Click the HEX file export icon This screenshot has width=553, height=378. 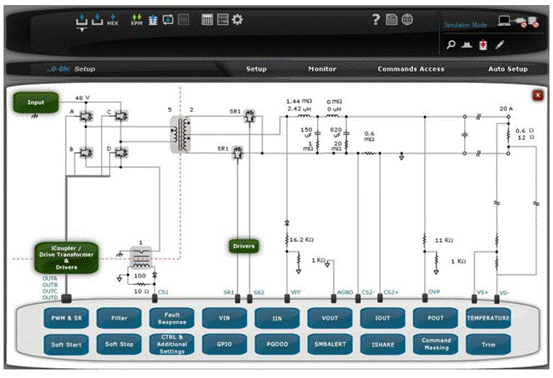pos(113,20)
